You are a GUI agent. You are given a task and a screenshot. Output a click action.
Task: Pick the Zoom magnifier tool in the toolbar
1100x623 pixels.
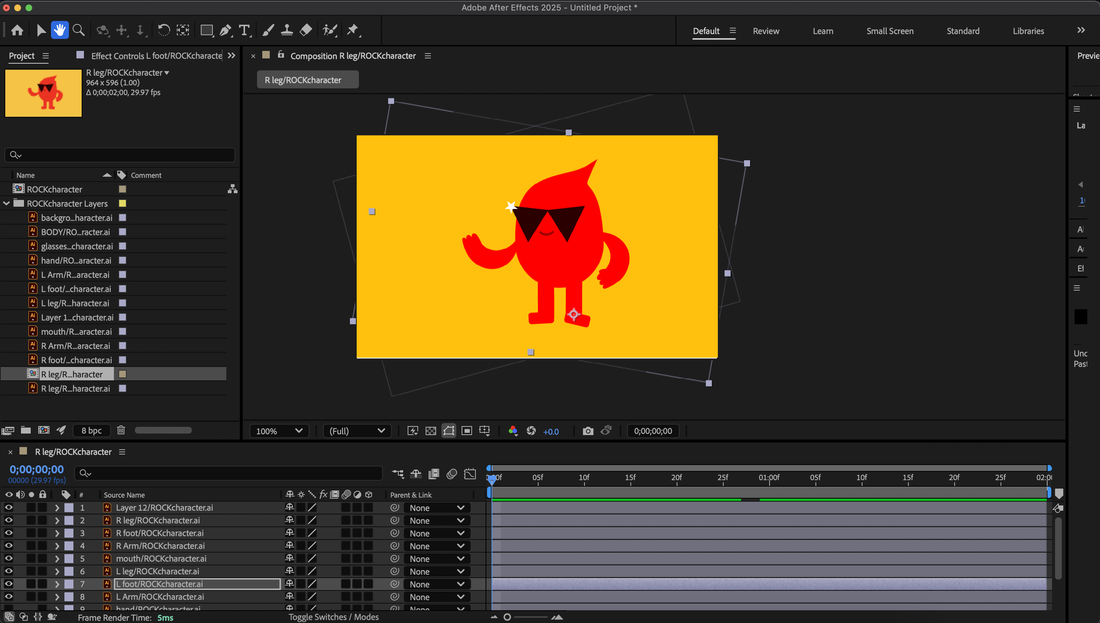click(79, 30)
